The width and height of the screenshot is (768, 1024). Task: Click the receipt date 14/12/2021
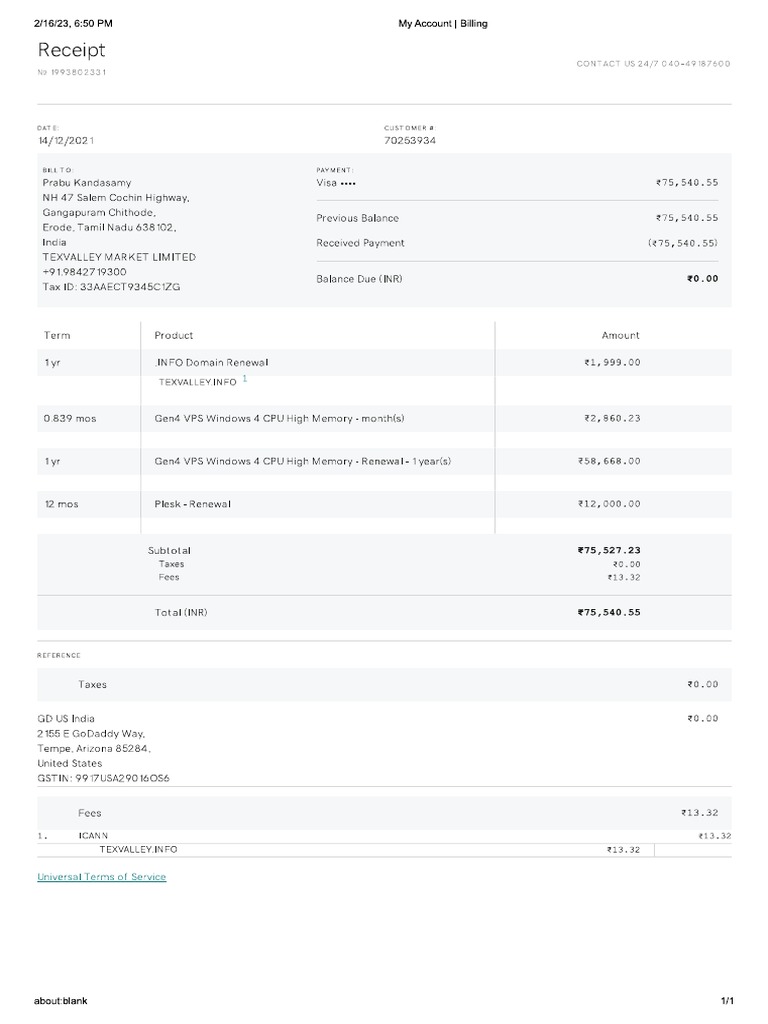67,141
